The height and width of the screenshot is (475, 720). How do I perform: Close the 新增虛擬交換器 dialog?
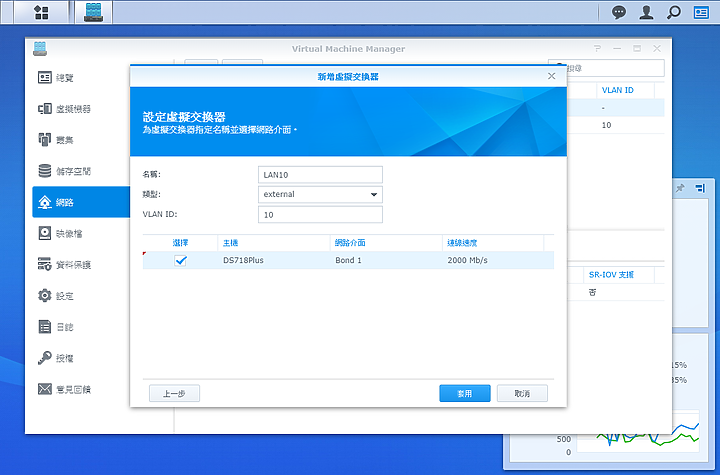coord(551,76)
